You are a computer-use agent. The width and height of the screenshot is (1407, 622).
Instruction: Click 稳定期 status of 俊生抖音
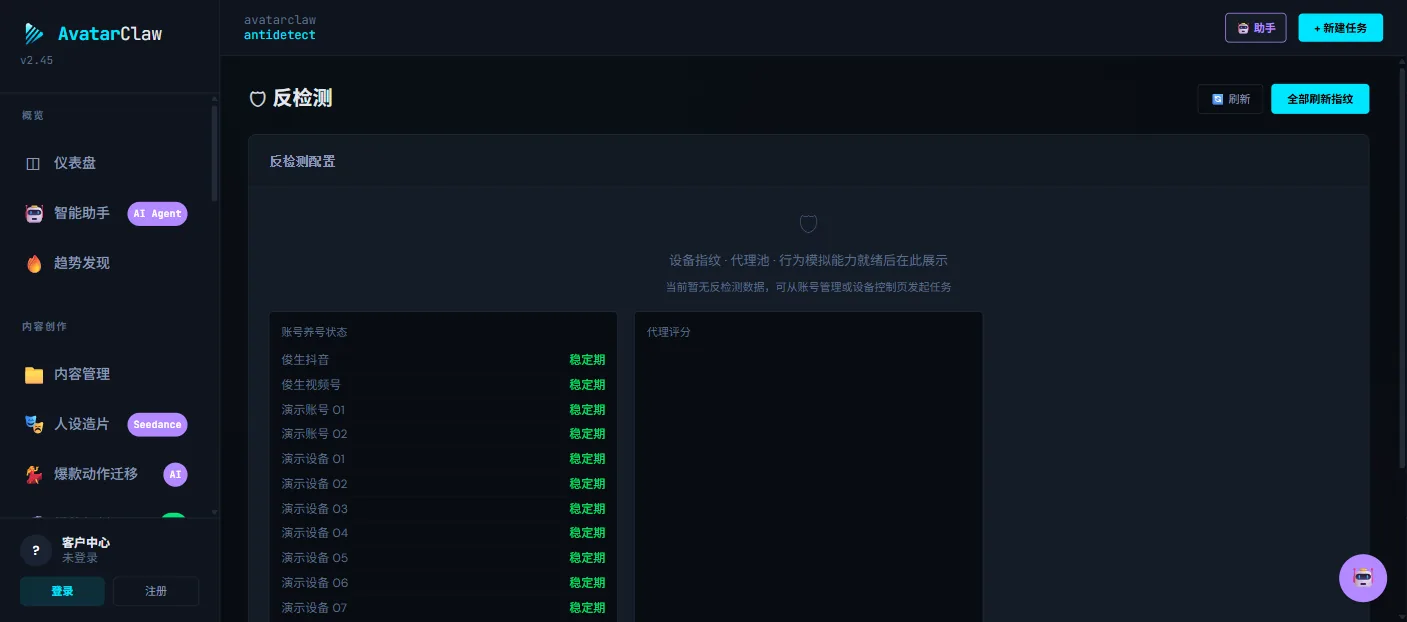pyautogui.click(x=587, y=360)
